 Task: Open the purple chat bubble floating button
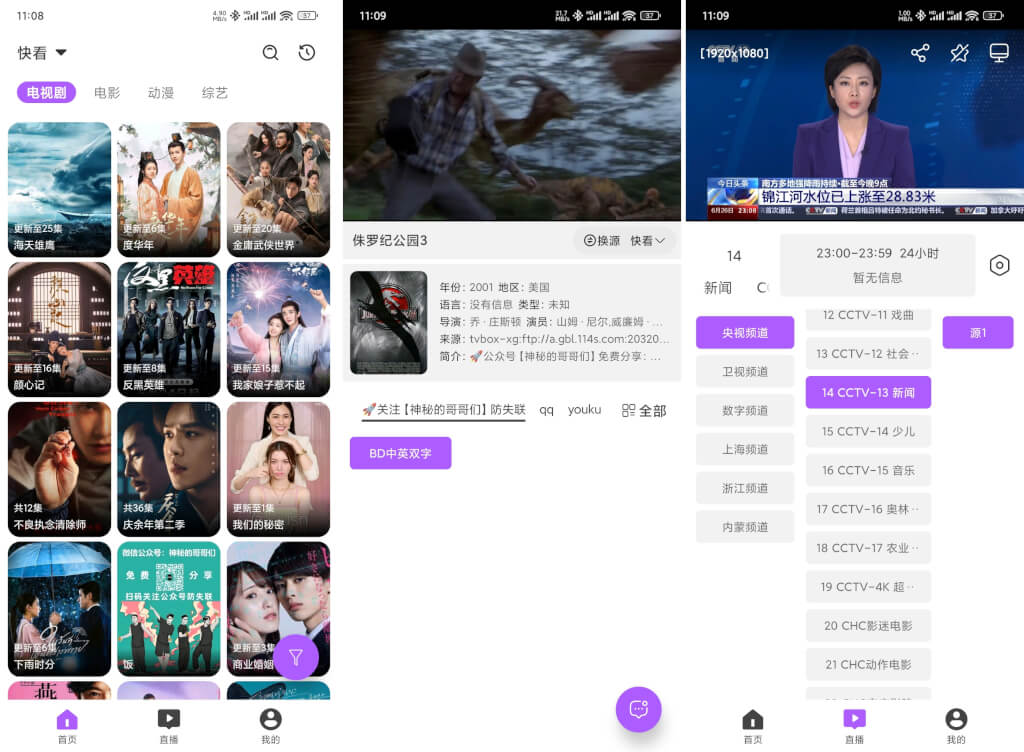[x=639, y=709]
